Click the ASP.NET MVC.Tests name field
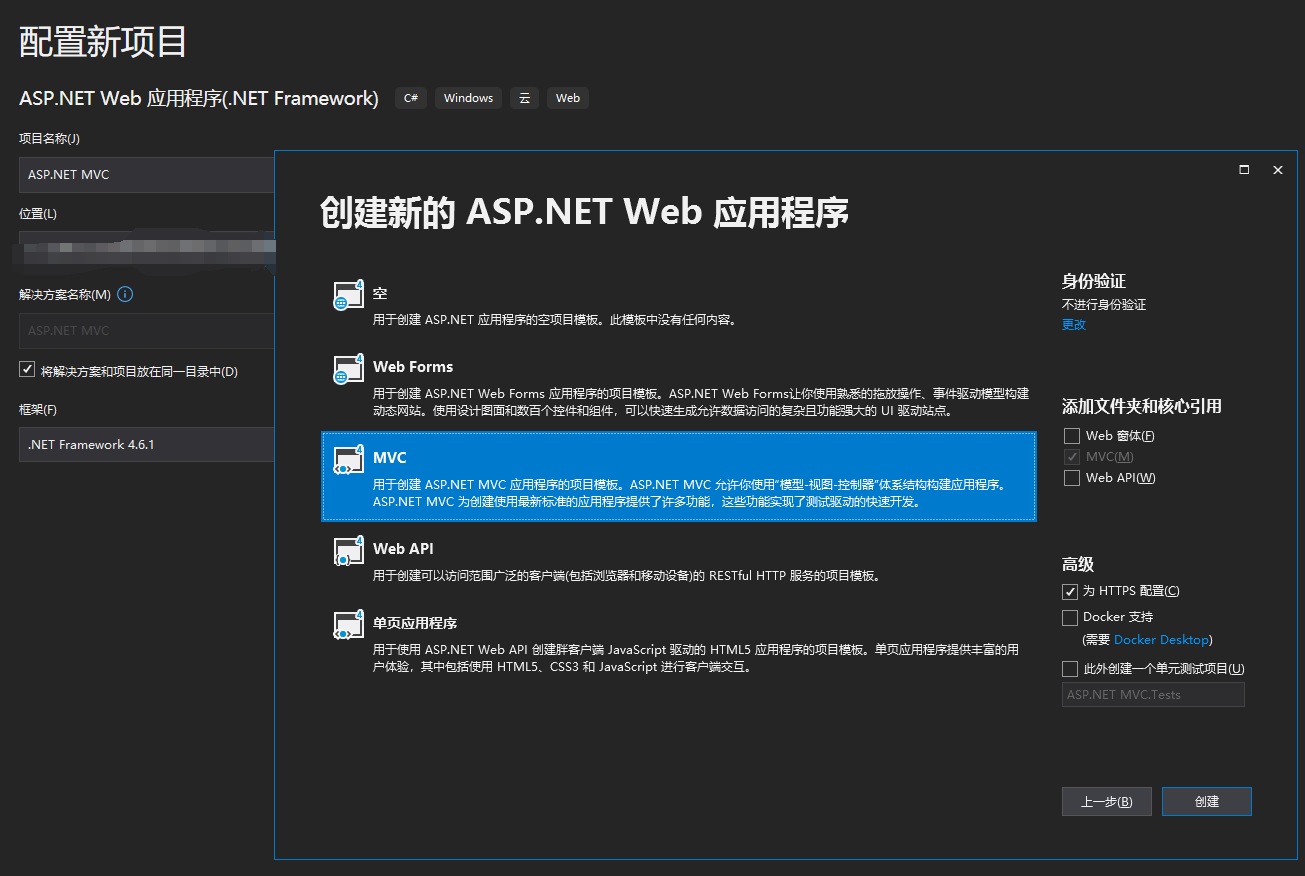This screenshot has height=876, width=1305. coord(1153,695)
